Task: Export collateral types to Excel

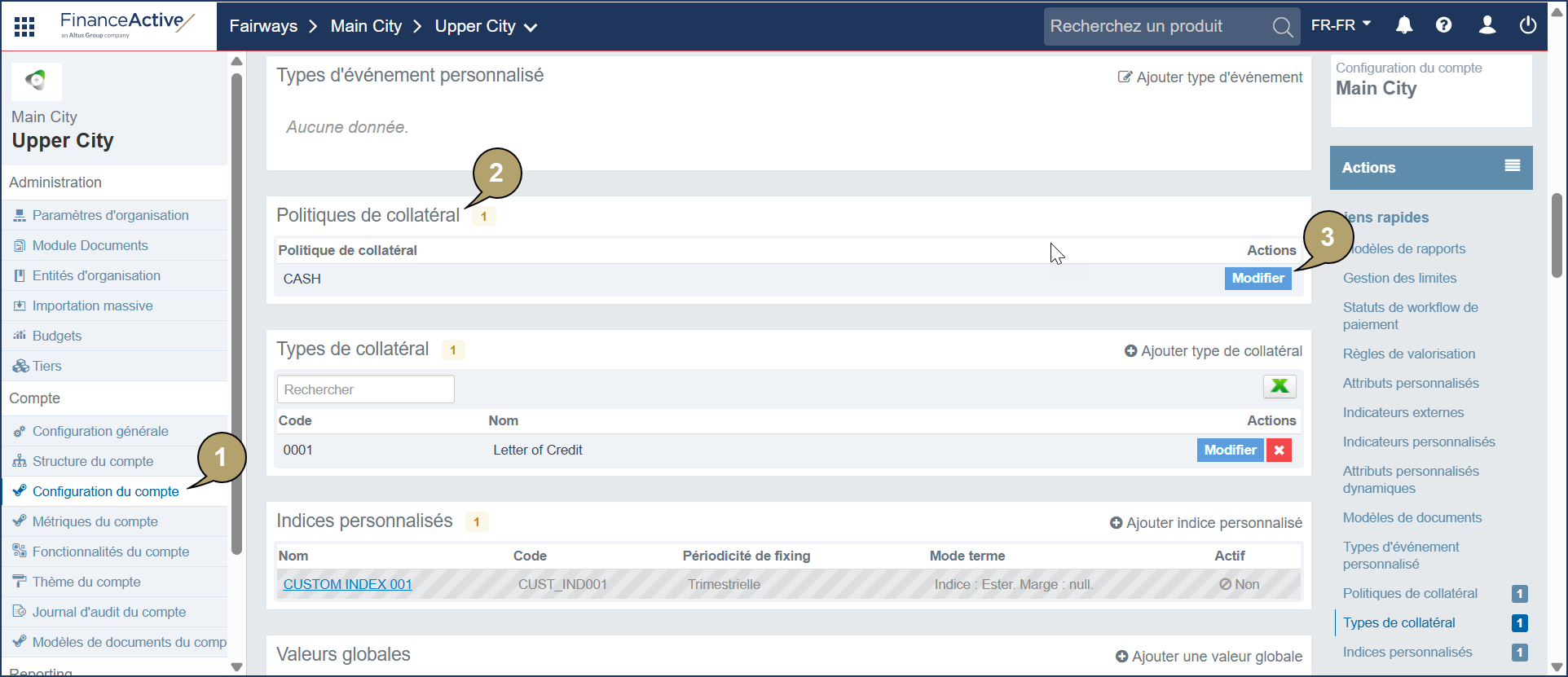Action: (x=1279, y=386)
